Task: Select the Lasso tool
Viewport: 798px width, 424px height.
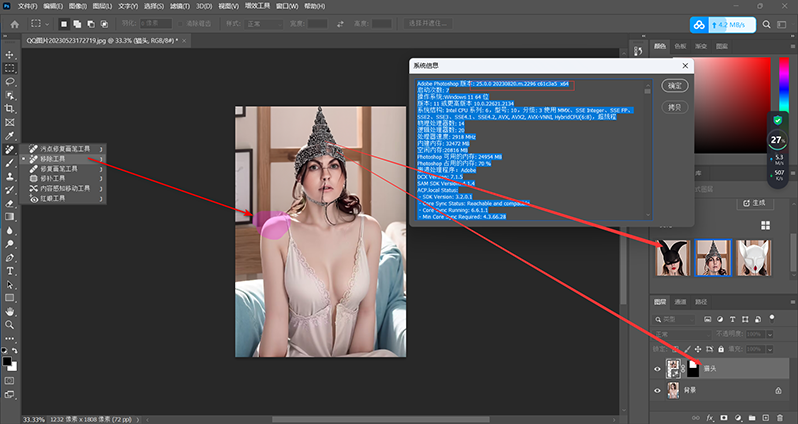Action: (x=10, y=81)
